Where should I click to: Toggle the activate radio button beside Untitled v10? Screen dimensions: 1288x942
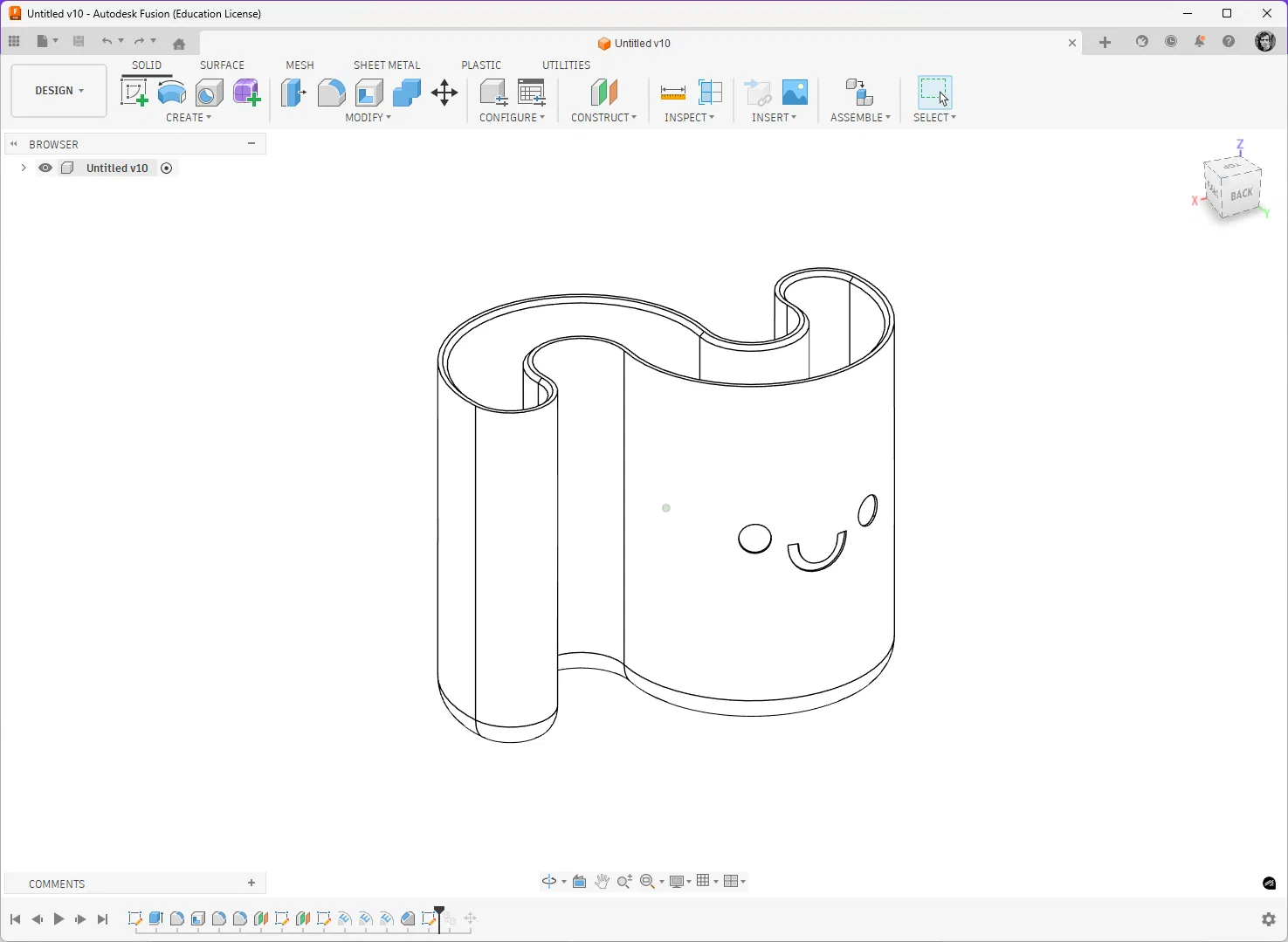pos(167,168)
